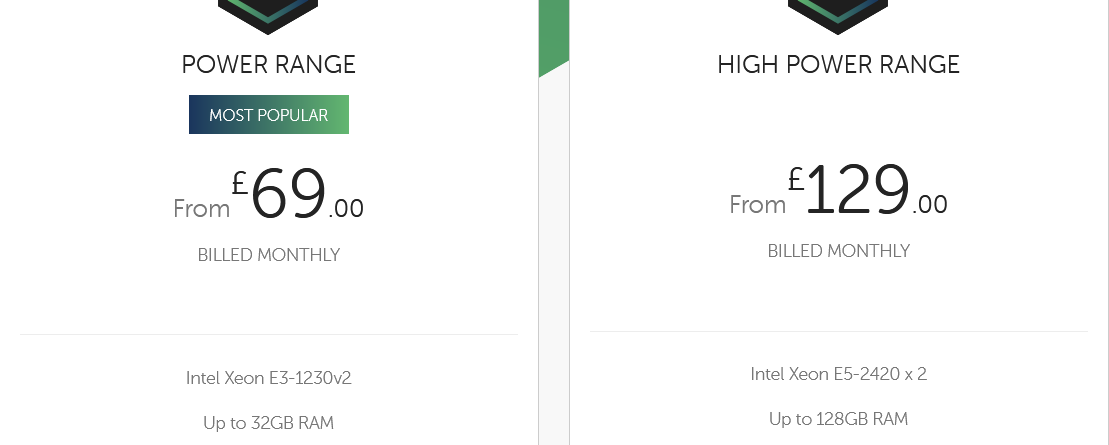
Task: Click Up to 32GB RAM text
Action: pyautogui.click(x=269, y=423)
